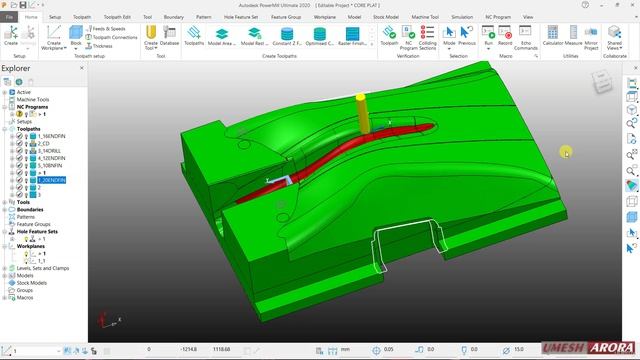The width and height of the screenshot is (640, 360).
Task: Open the tool Database
Action: pyautogui.click(x=169, y=35)
